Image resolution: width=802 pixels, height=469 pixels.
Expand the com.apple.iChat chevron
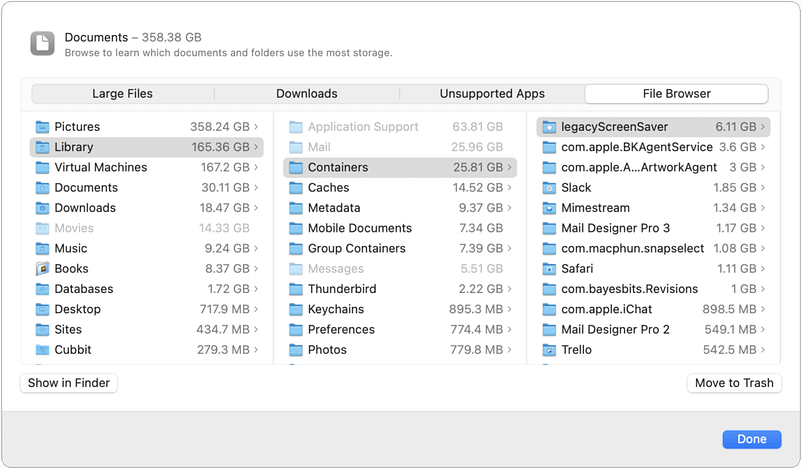pos(763,310)
